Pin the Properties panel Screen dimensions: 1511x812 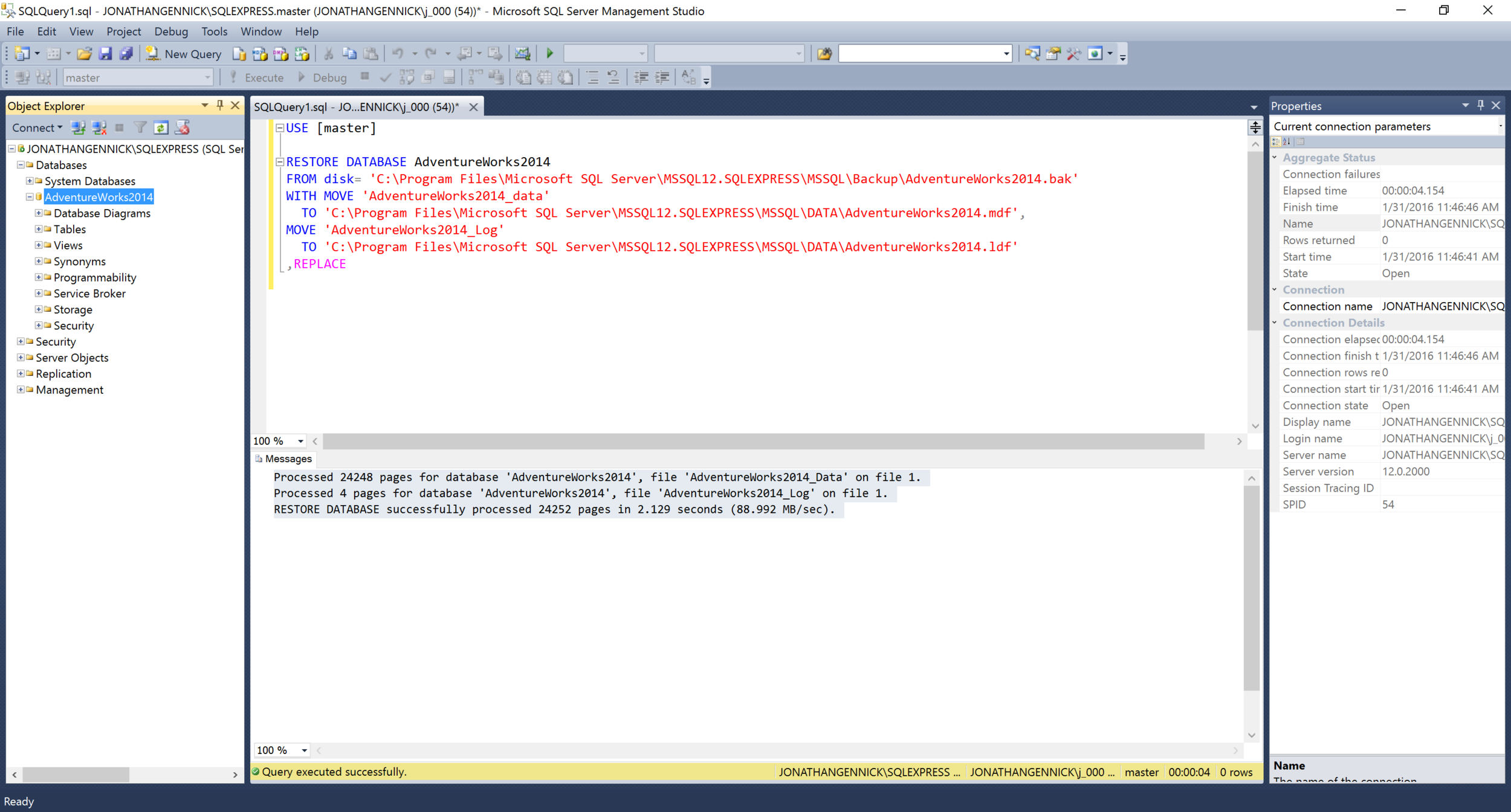point(1481,106)
